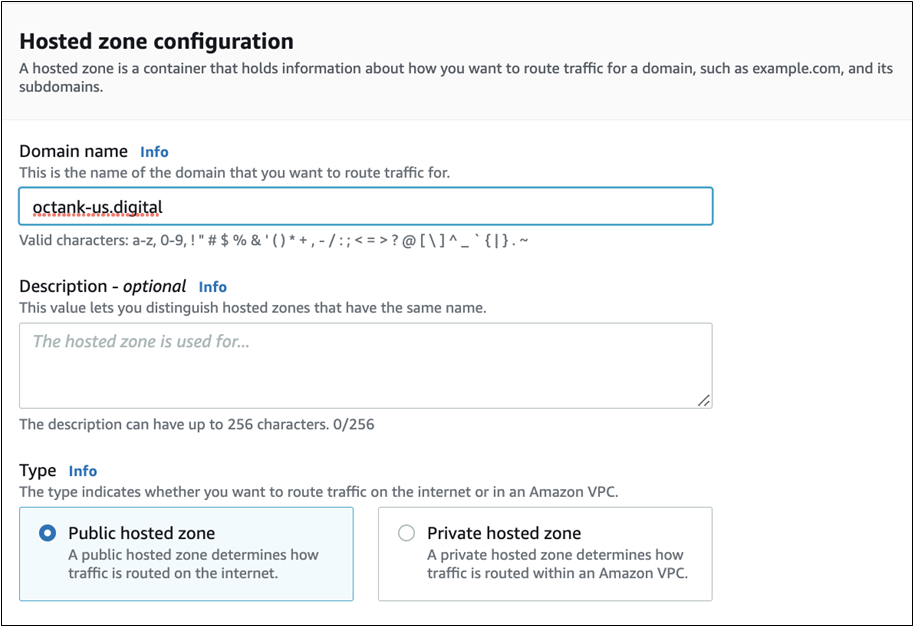Click the Type section label

click(37, 470)
